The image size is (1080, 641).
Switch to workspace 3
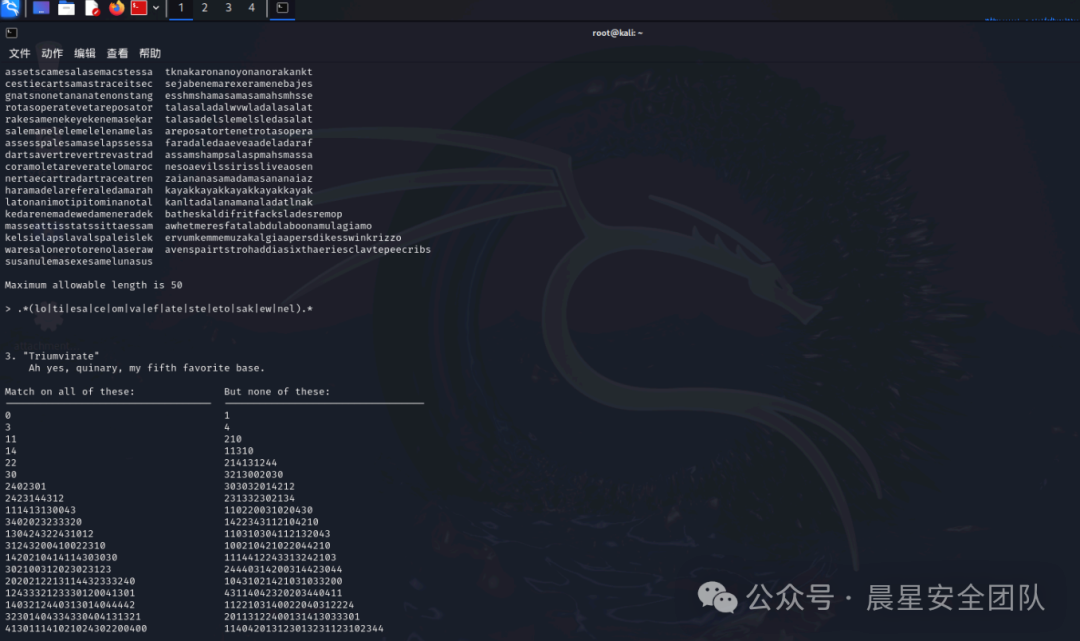[228, 8]
